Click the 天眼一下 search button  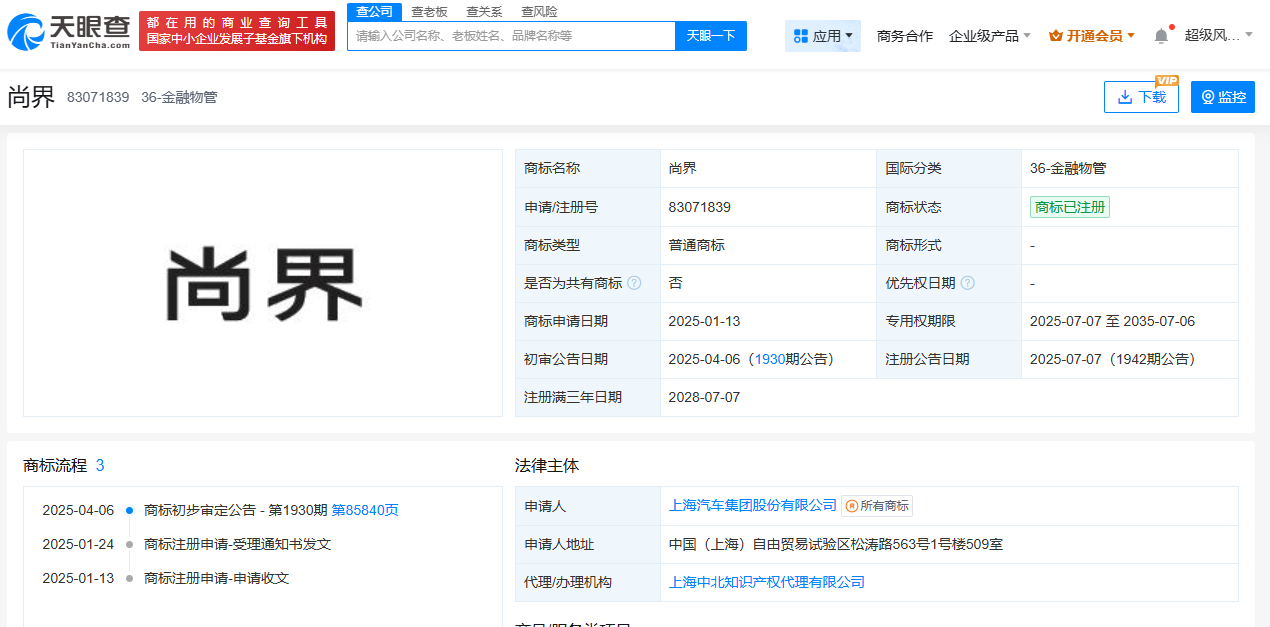(x=710, y=35)
